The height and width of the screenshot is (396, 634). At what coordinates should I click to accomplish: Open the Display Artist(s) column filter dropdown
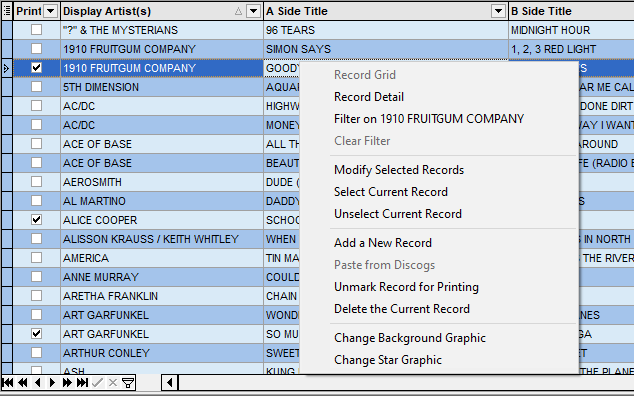[254, 11]
